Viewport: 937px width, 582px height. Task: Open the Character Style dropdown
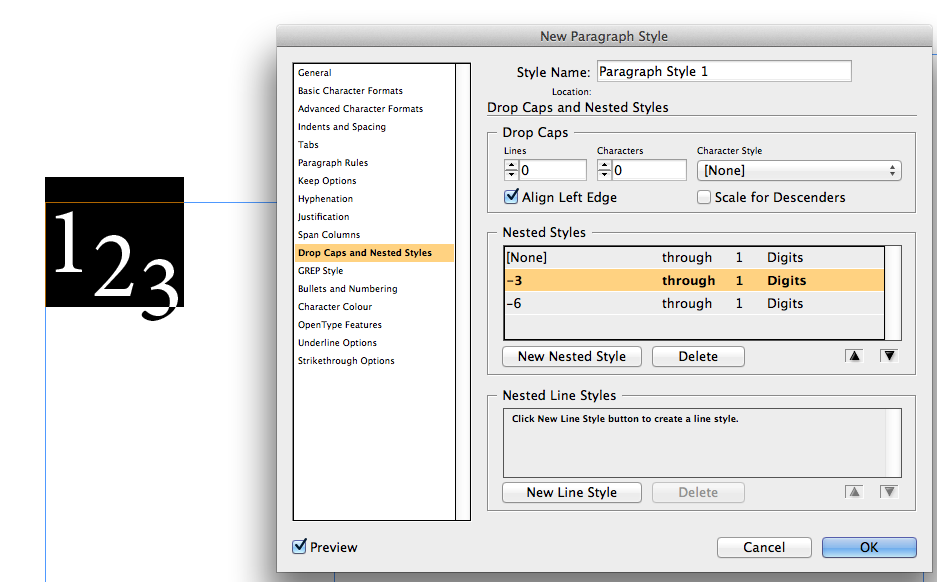799,171
